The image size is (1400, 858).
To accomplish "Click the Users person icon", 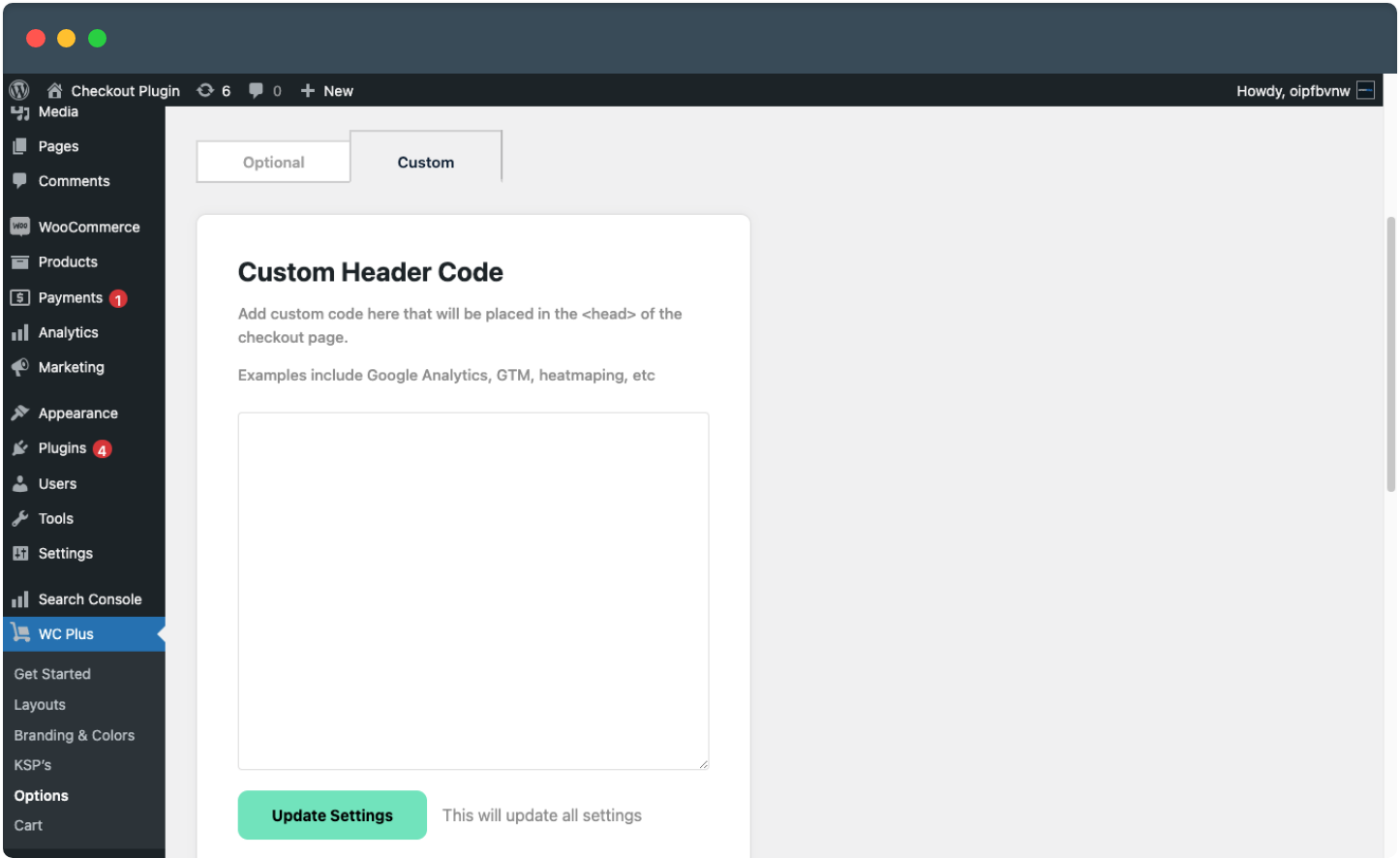I will point(19,483).
